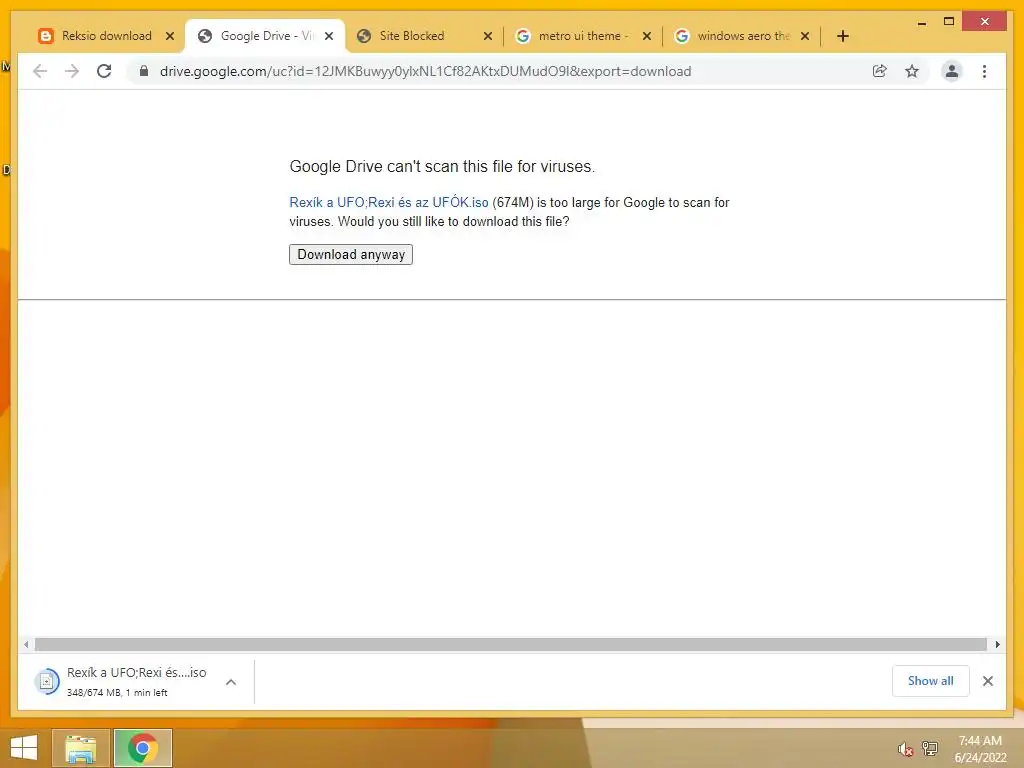The height and width of the screenshot is (768, 1024).
Task: Go back to the previous page
Action: (40, 71)
